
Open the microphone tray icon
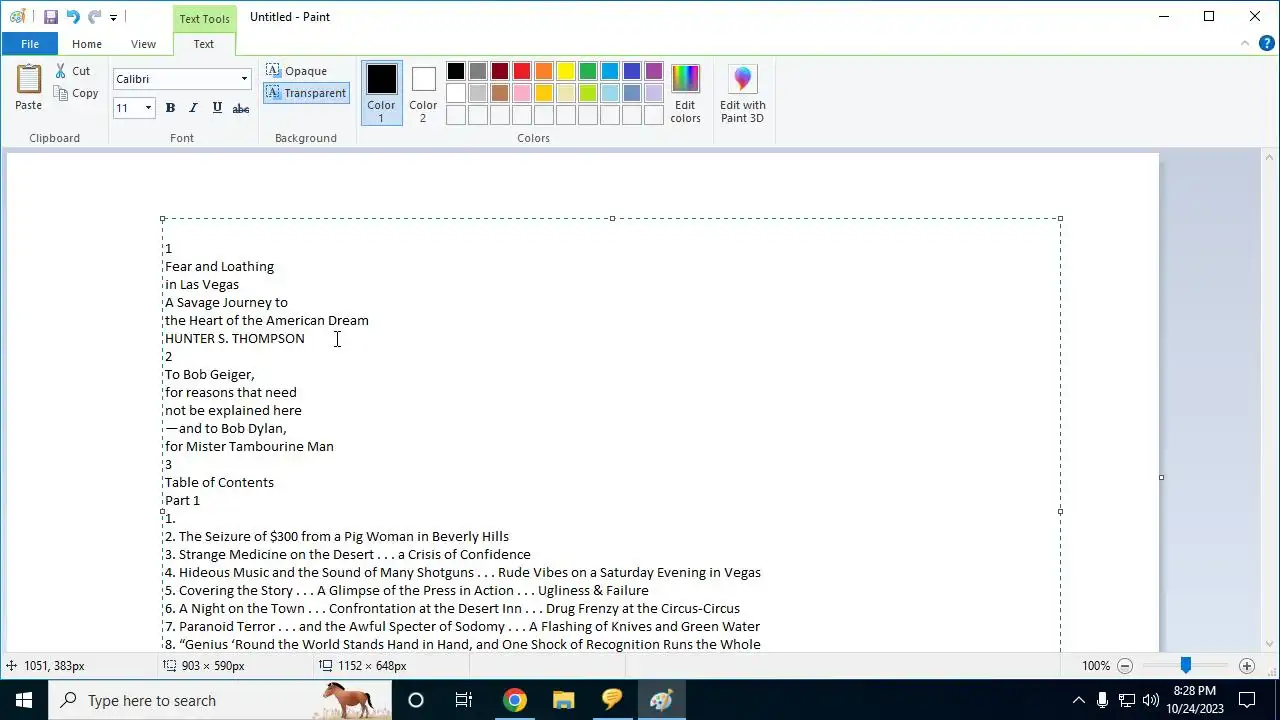click(x=1102, y=700)
